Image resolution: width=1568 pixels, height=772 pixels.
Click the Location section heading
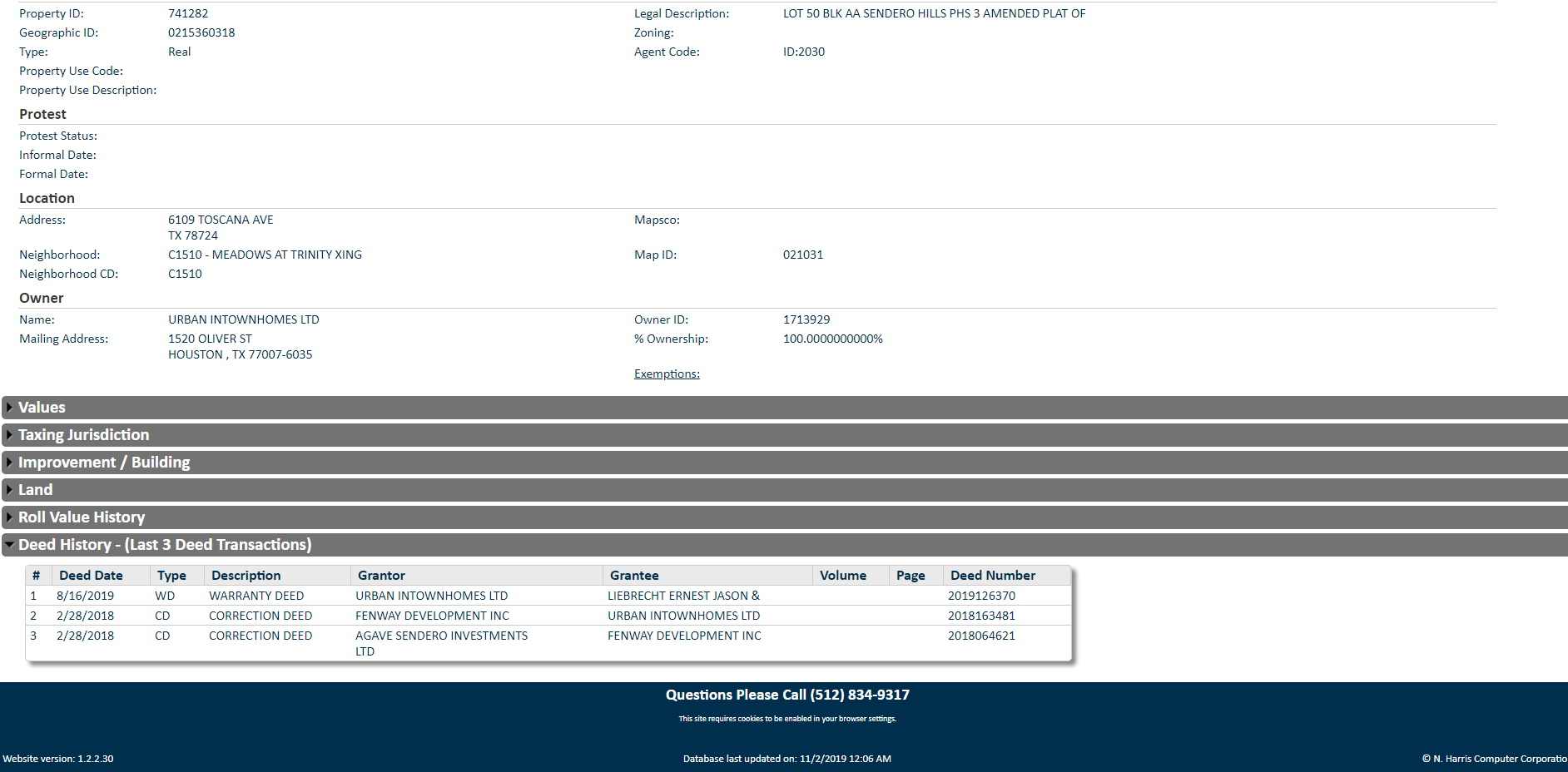click(x=47, y=199)
